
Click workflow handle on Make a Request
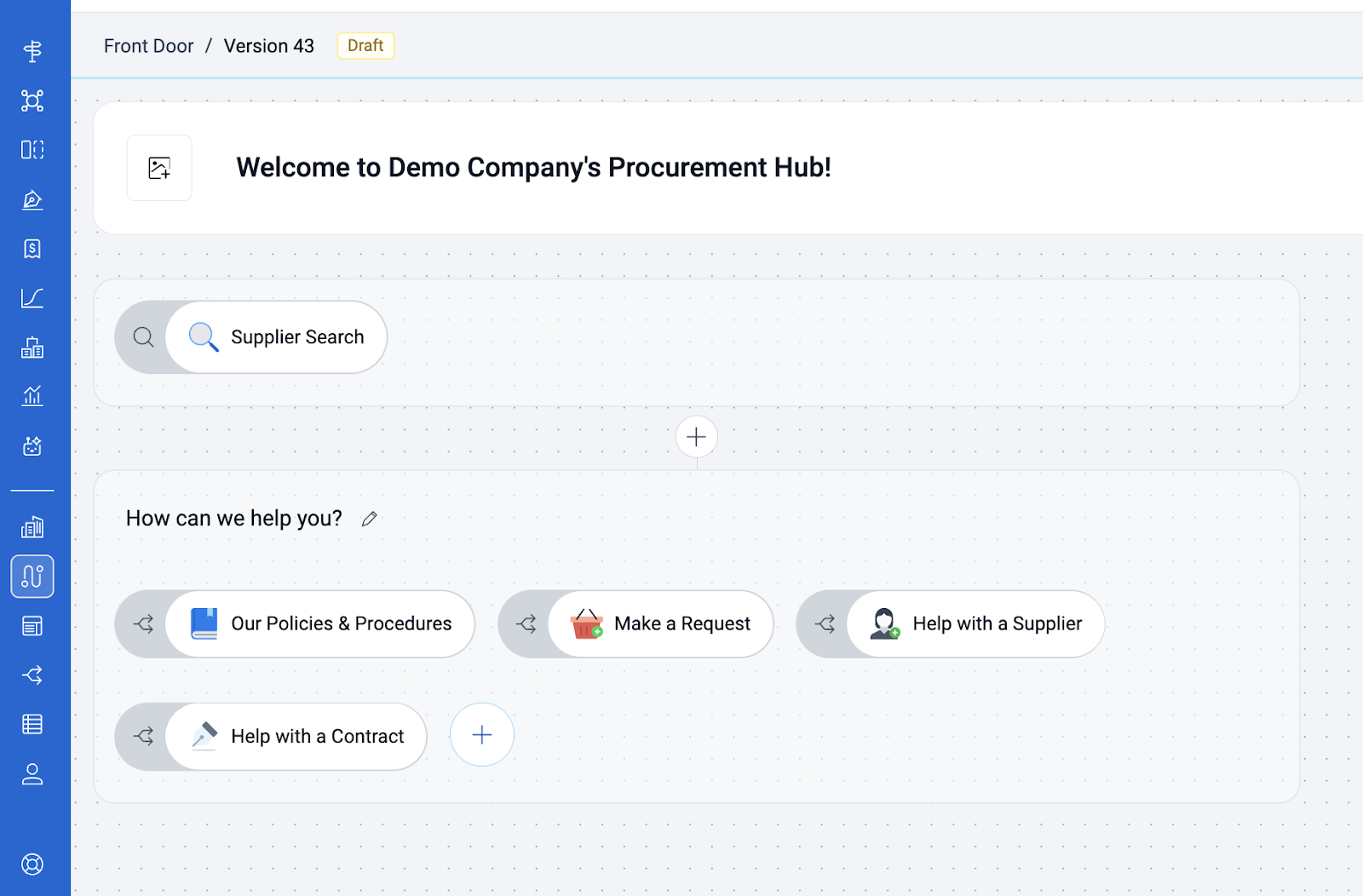tap(526, 624)
